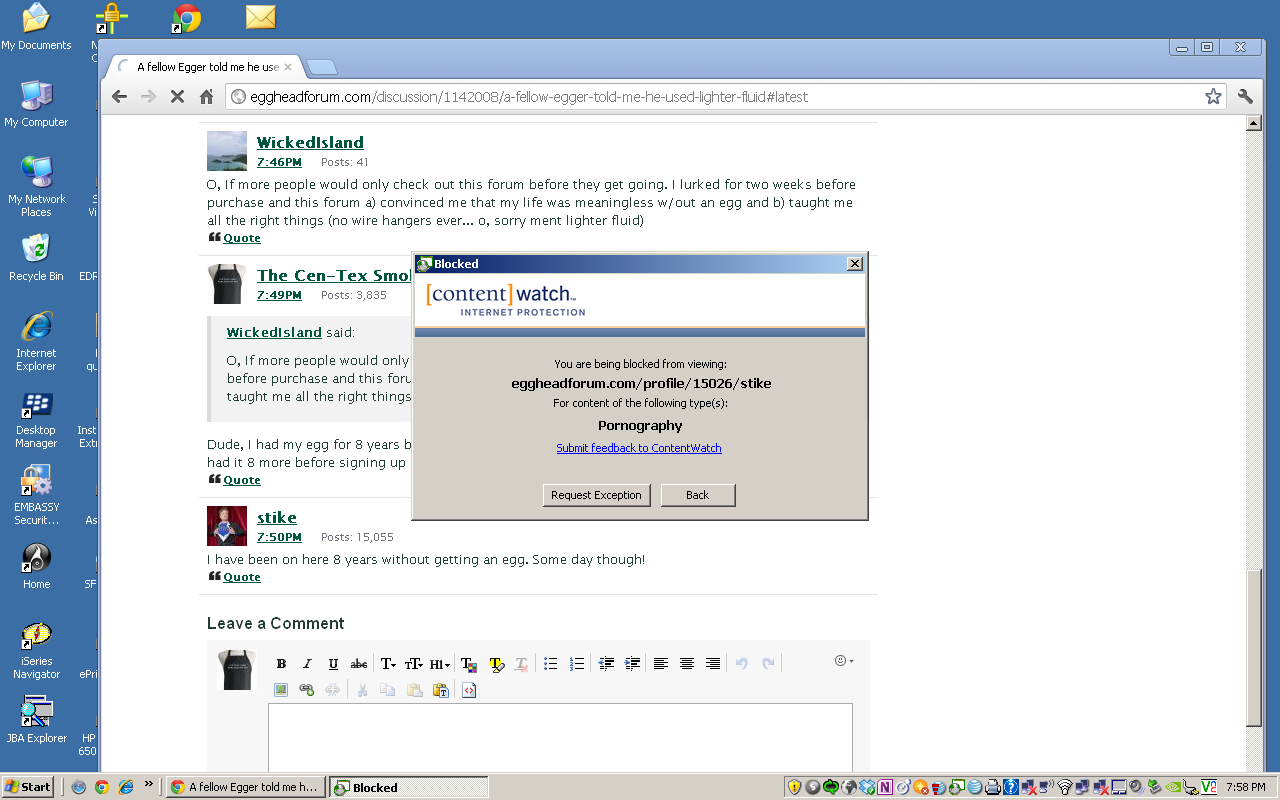This screenshot has height=800, width=1280.
Task: Click the Request Exception button
Action: [x=596, y=495]
